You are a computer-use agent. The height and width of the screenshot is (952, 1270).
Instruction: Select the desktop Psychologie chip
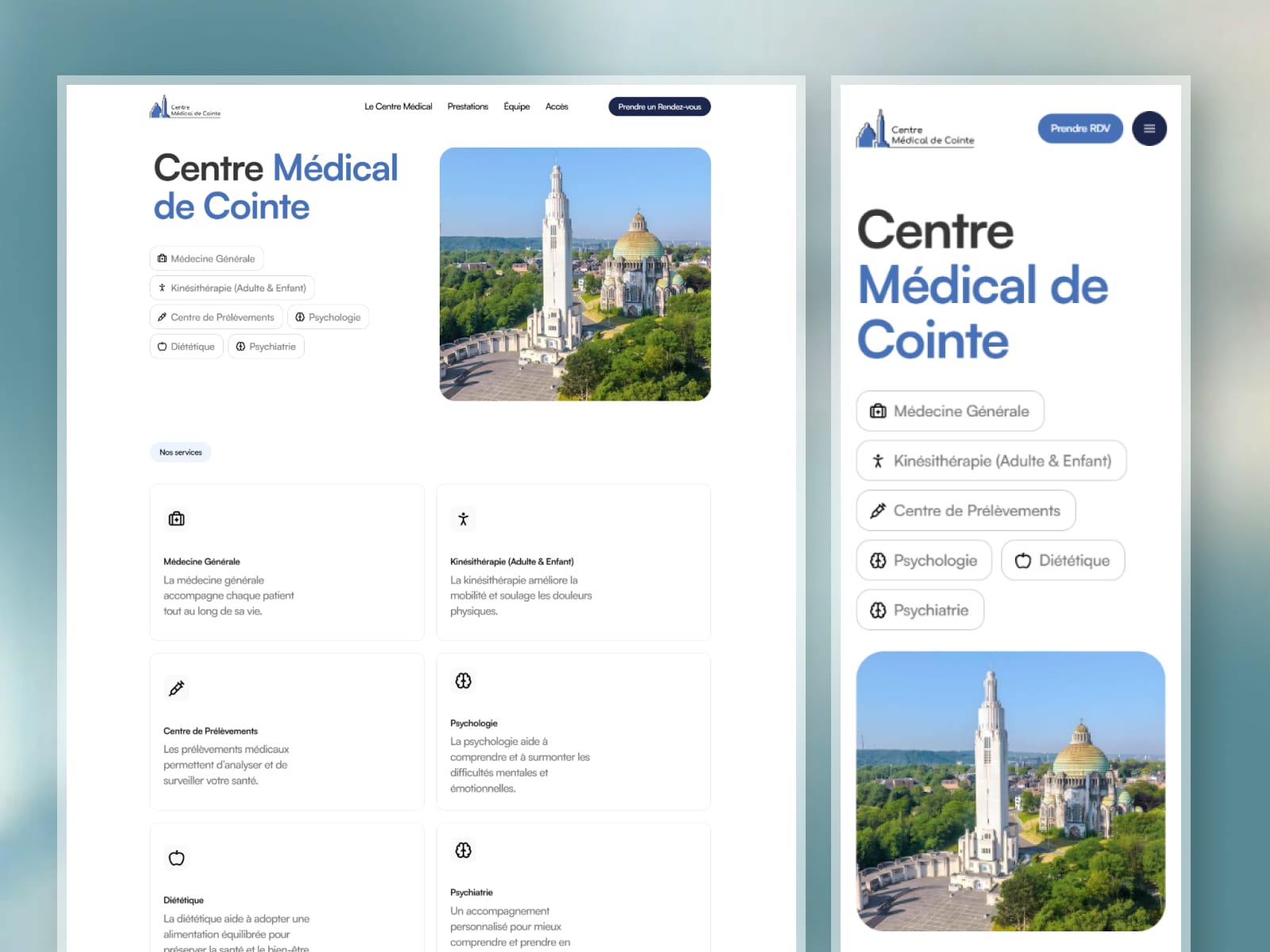[x=328, y=317]
